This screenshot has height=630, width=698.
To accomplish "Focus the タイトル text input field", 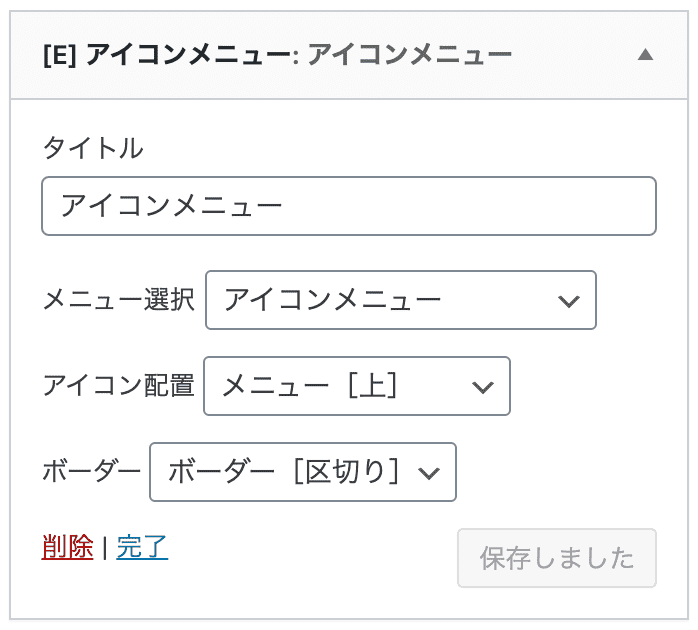I will 349,206.
